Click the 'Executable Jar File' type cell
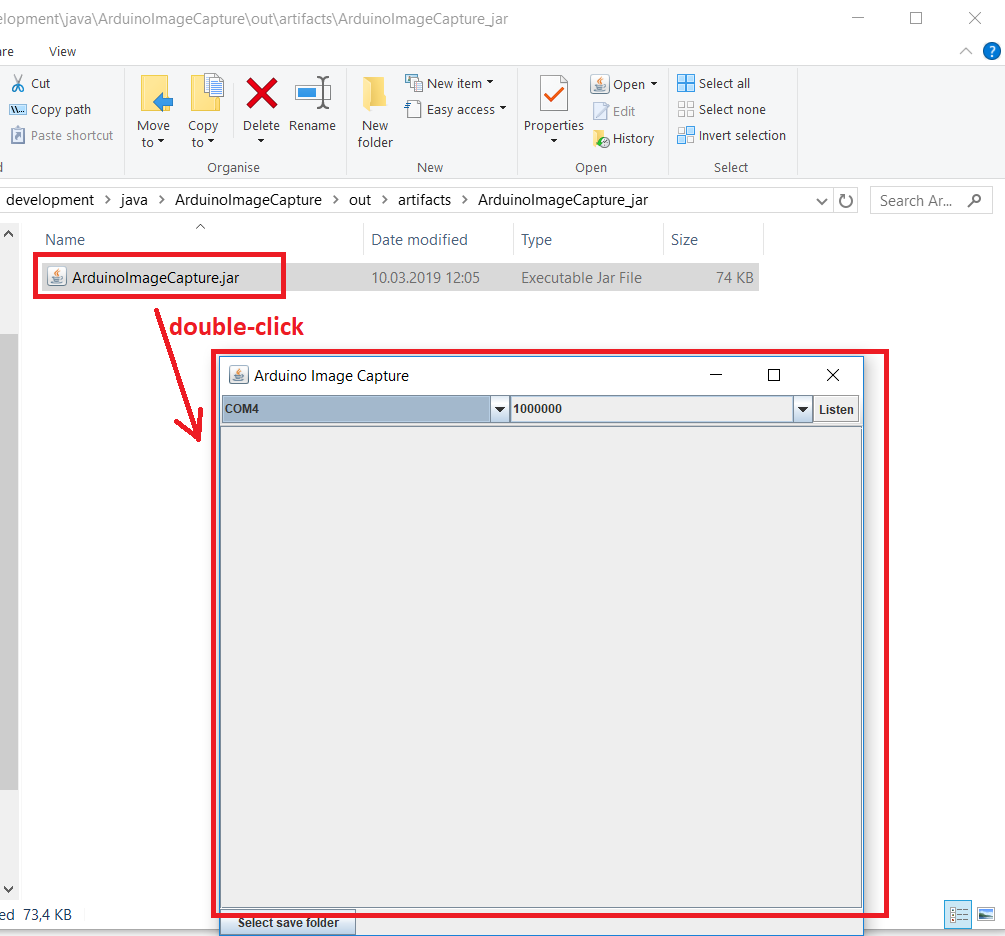 tap(581, 278)
